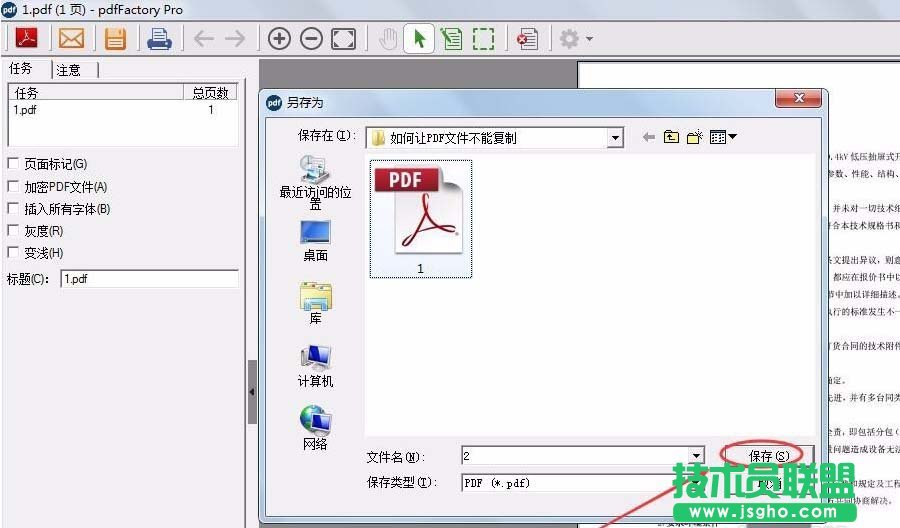Viewport: 900px width, 528px height.
Task: Click the 总页数 column header
Action: [210, 92]
